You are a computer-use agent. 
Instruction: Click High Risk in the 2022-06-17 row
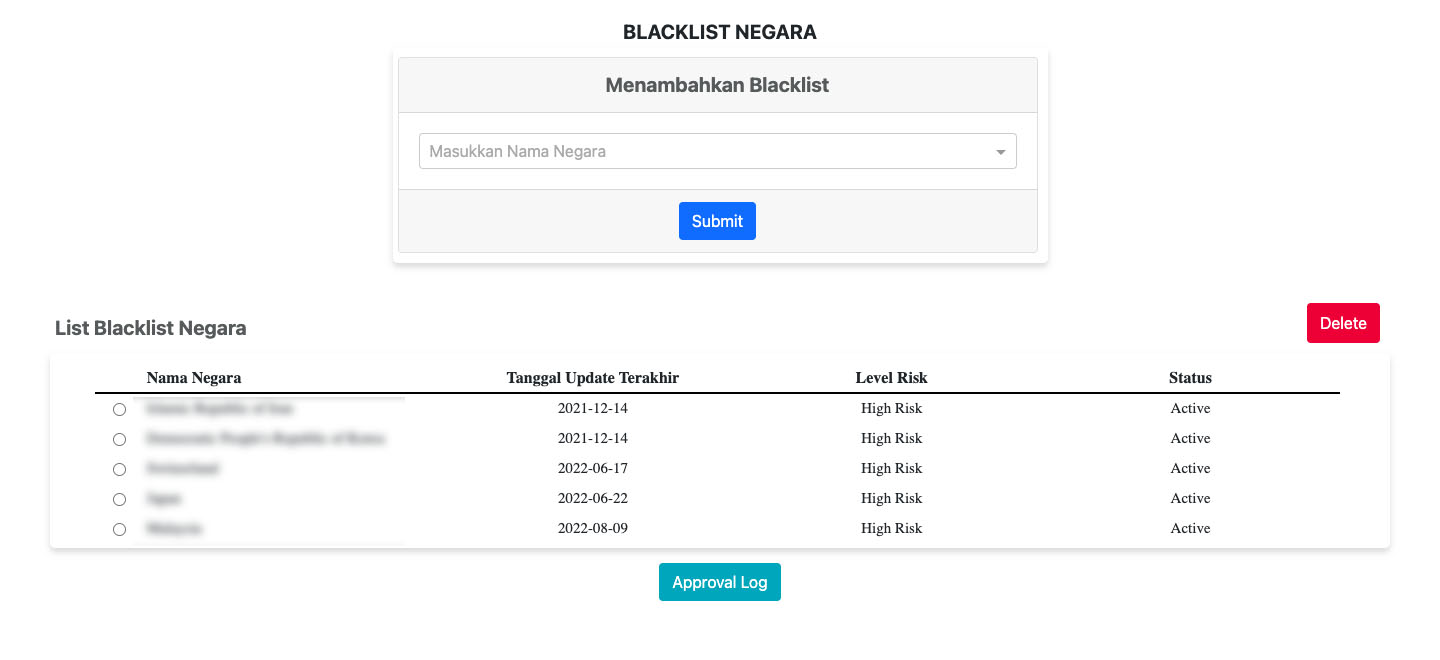coord(891,468)
